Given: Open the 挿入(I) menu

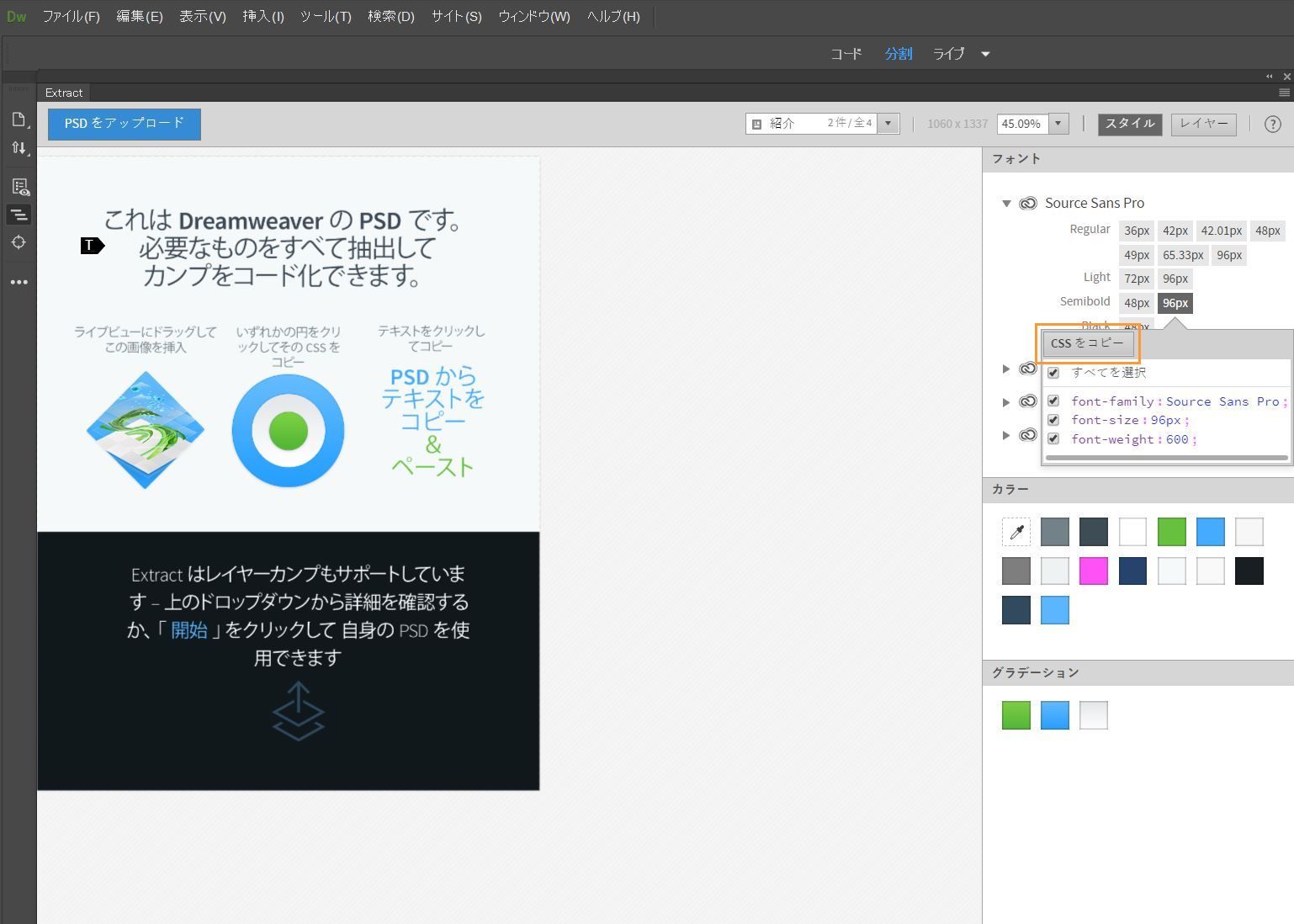Looking at the screenshot, I should [263, 17].
